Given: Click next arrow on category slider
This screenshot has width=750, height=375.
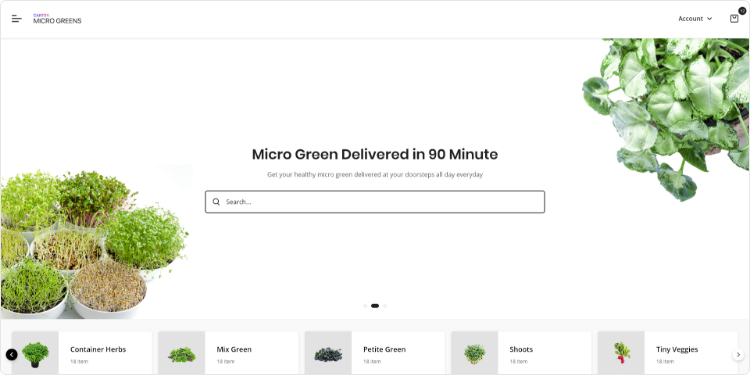Looking at the screenshot, I should coord(738,354).
